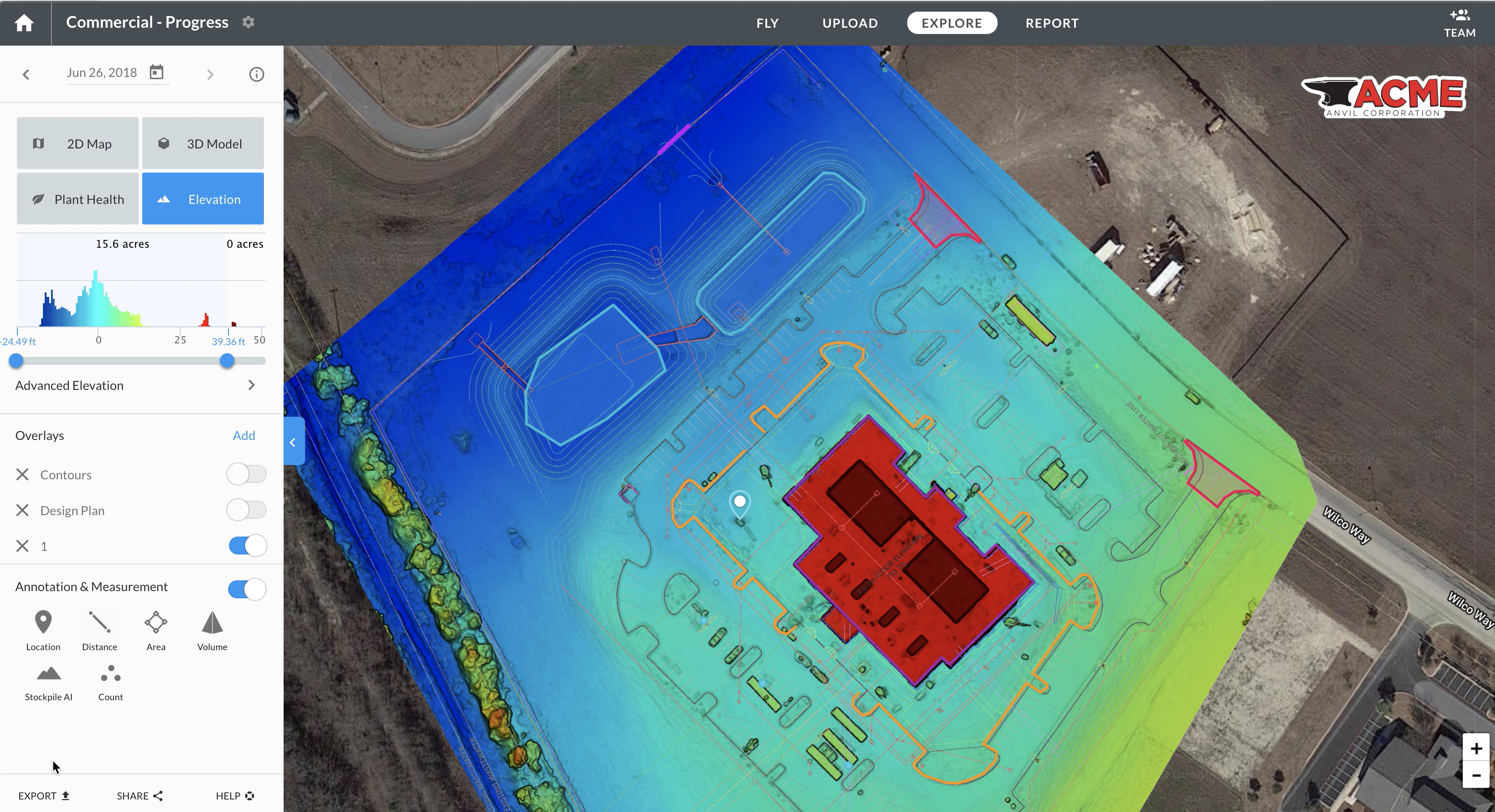Disable the Annotation & Measurement toggle

click(x=247, y=589)
